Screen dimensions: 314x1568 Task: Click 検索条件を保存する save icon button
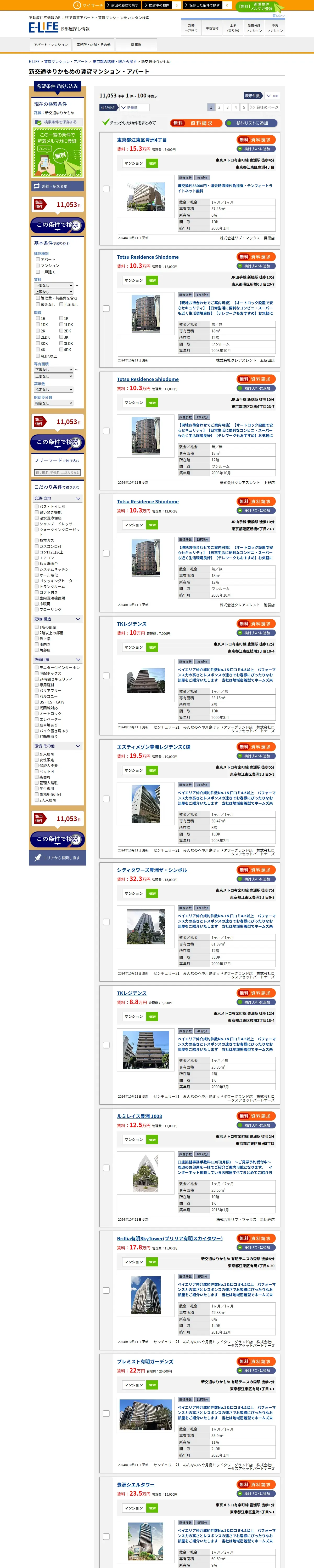[57, 122]
